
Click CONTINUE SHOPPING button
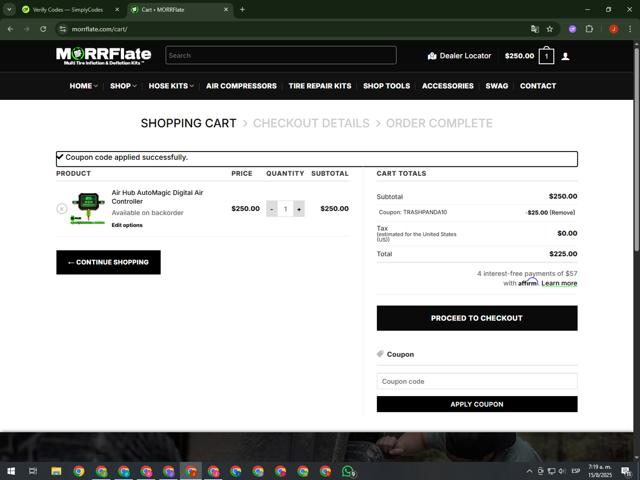[x=108, y=262]
